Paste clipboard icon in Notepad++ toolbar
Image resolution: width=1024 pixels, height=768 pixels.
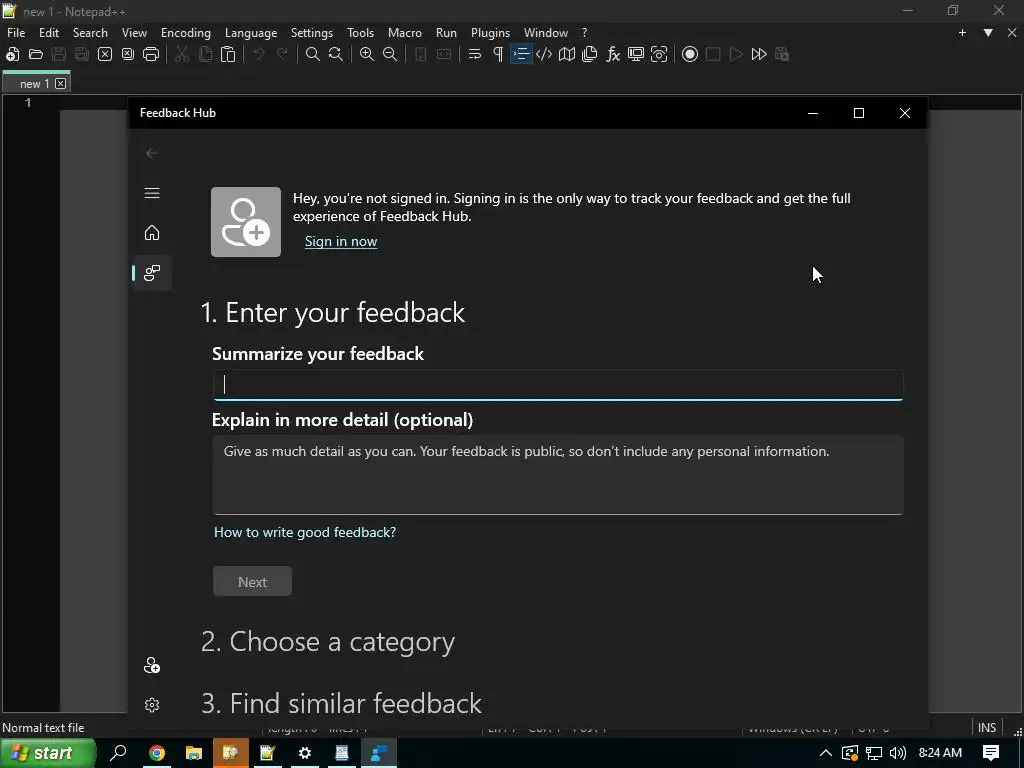click(x=228, y=54)
